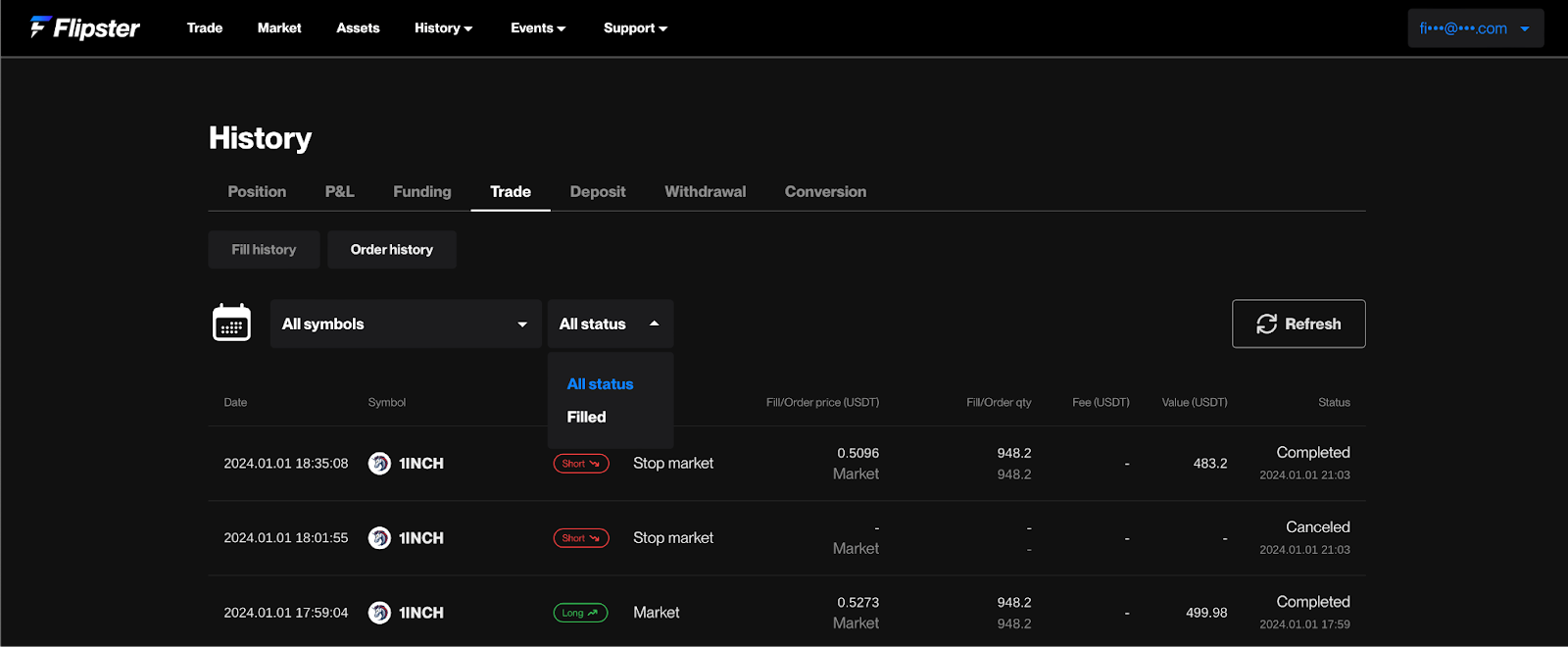Click the Refresh button

(x=1298, y=323)
